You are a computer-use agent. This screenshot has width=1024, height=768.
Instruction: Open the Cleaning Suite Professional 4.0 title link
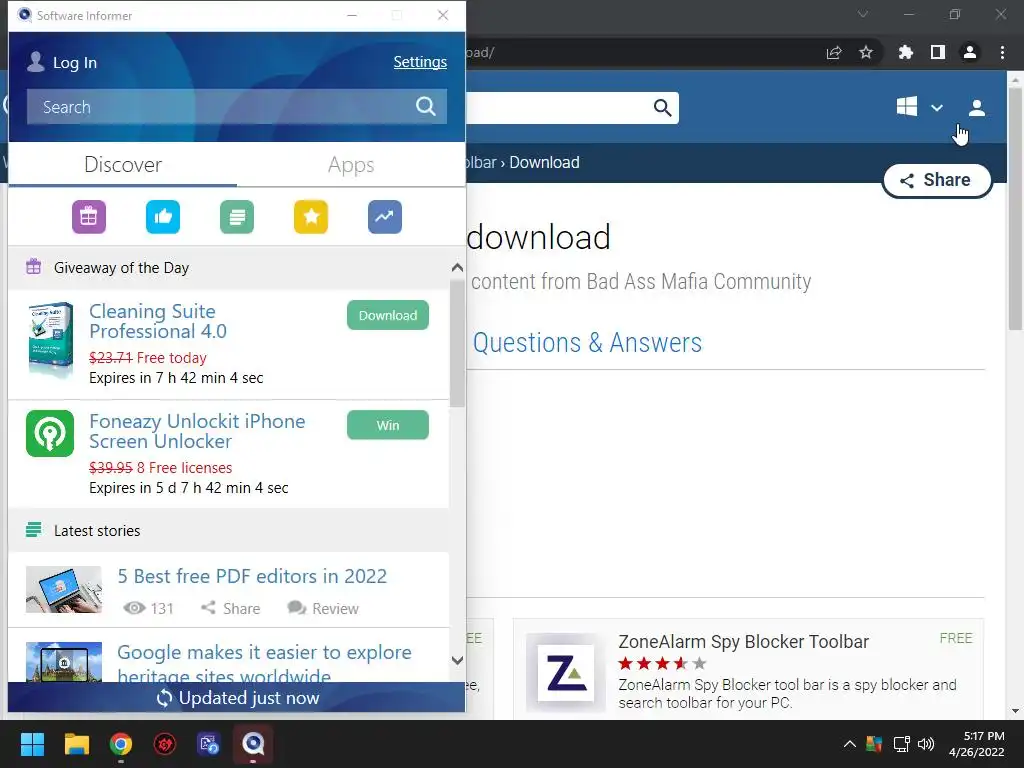click(x=157, y=321)
